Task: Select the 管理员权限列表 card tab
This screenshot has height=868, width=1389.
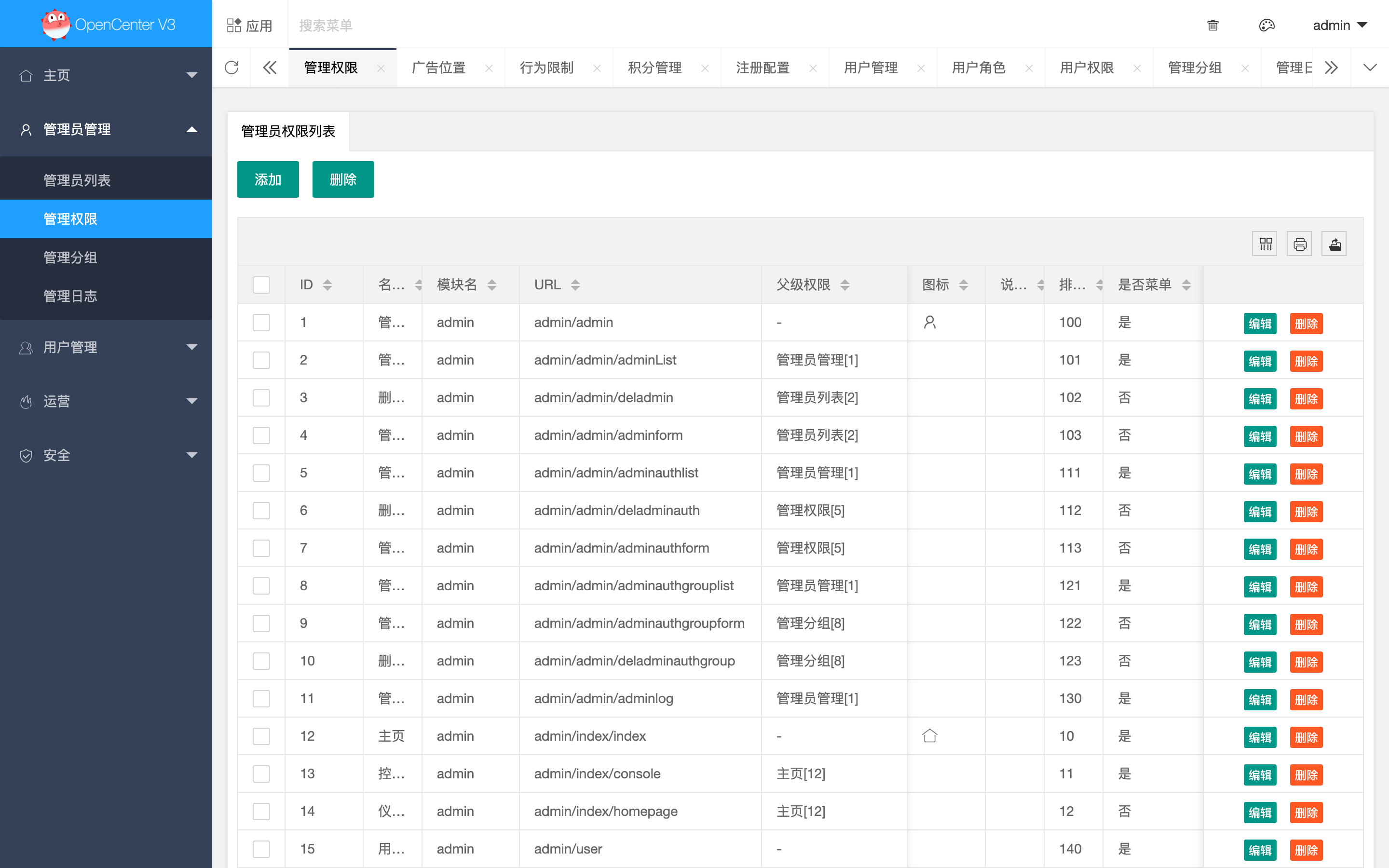Action: pos(288,132)
